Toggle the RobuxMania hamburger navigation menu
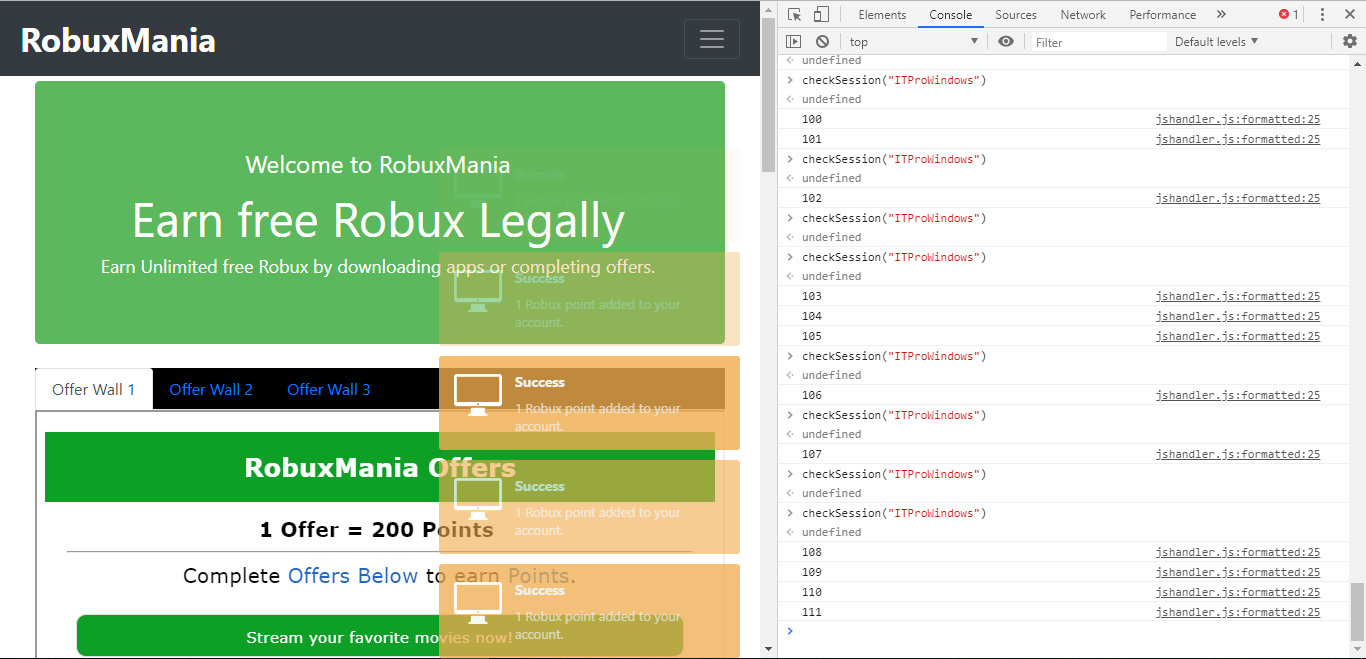Screen dimensions: 1366x659 pos(711,39)
